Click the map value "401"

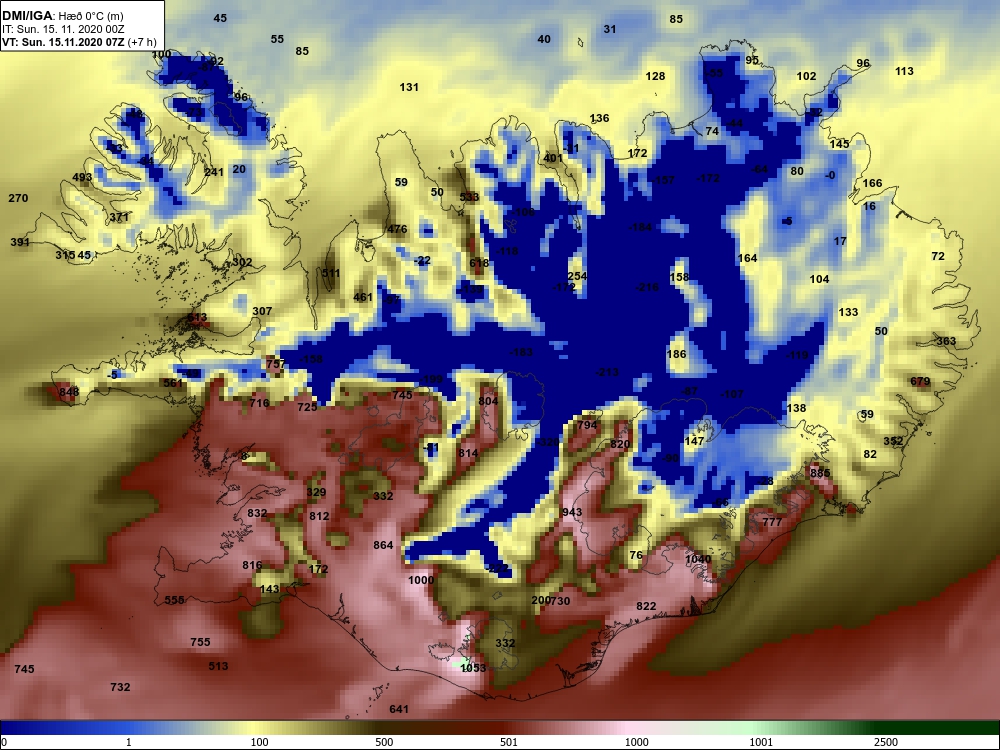tap(554, 158)
